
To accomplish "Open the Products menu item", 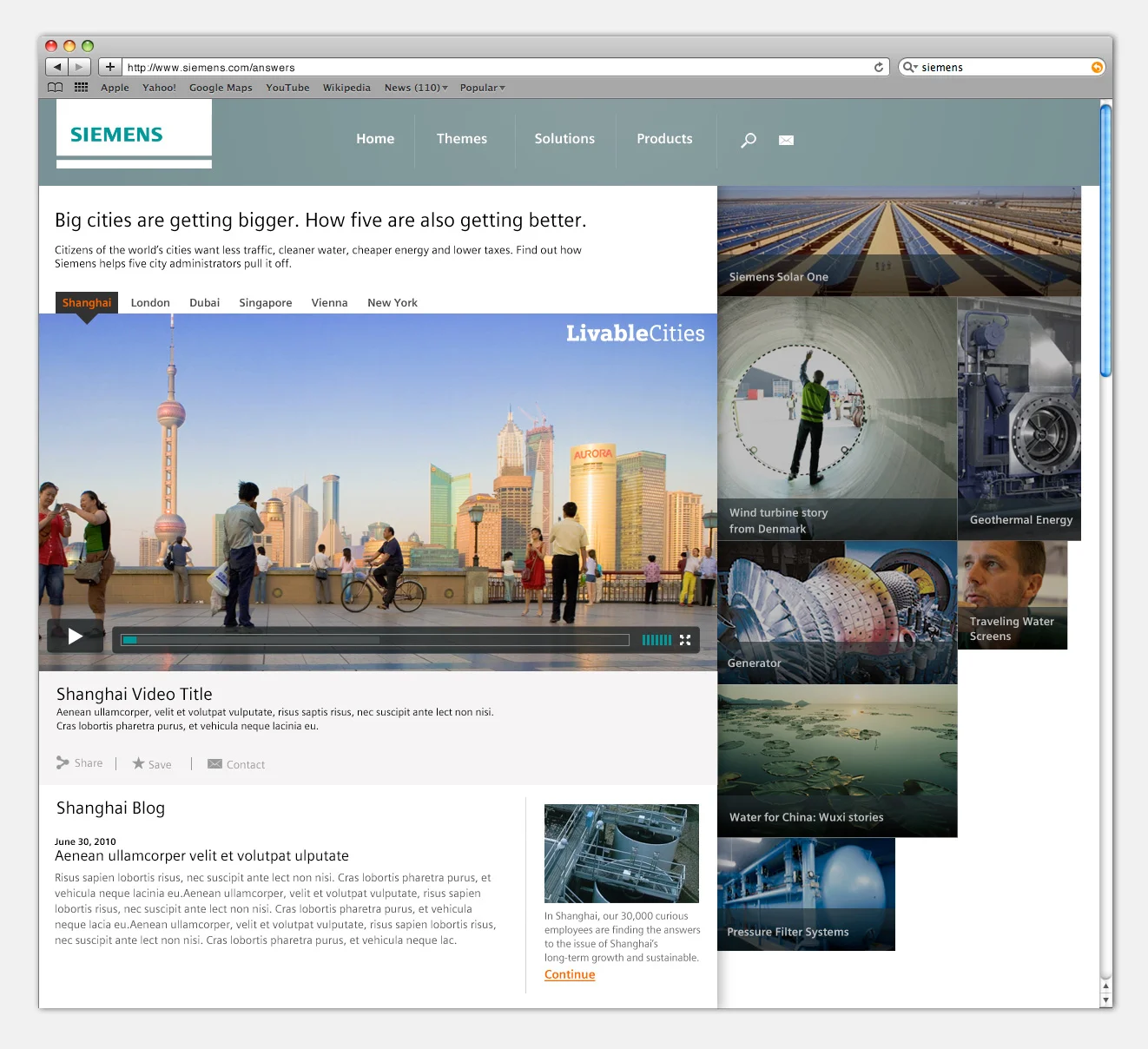I will point(664,139).
